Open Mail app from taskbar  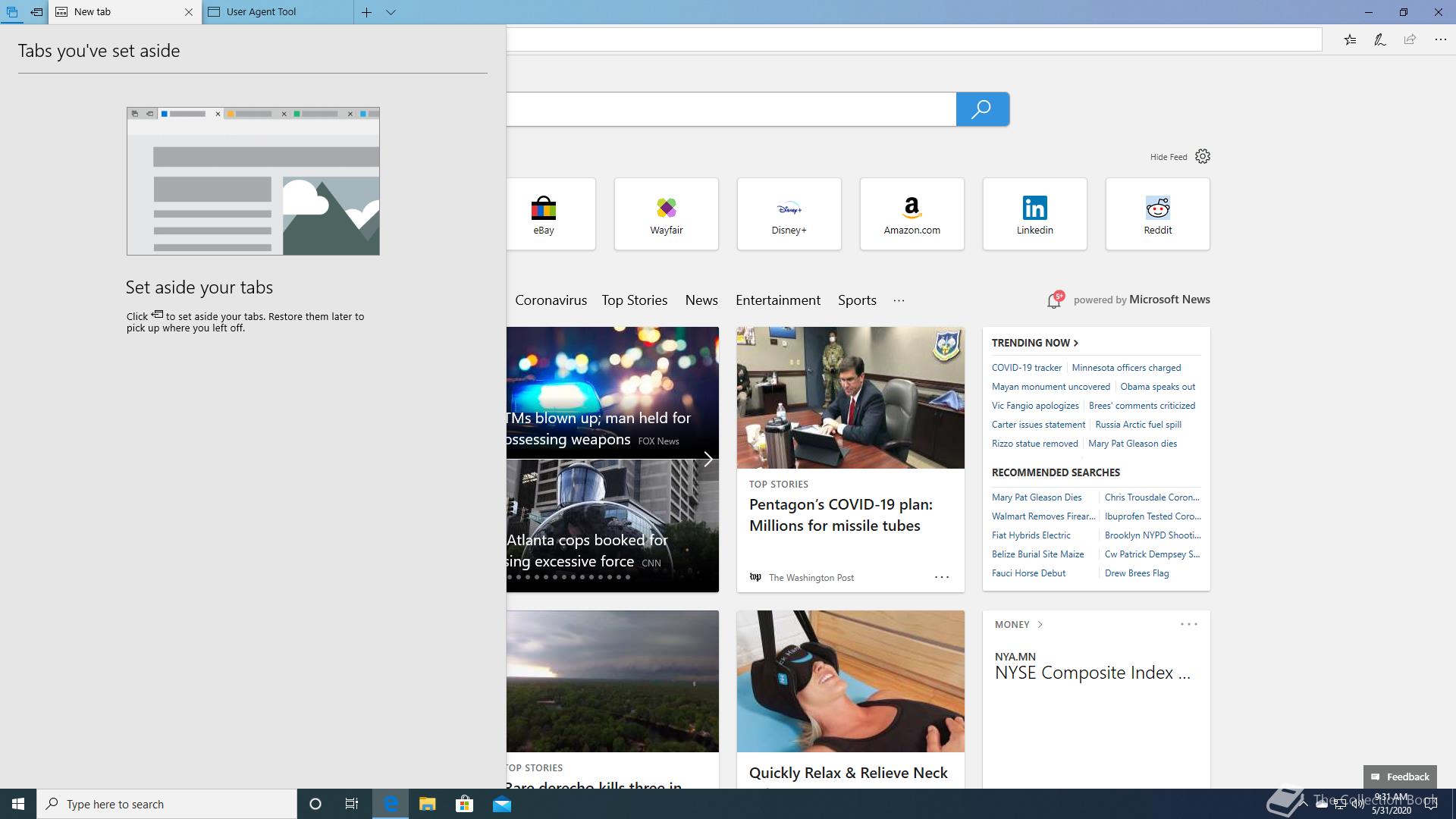coord(502,804)
